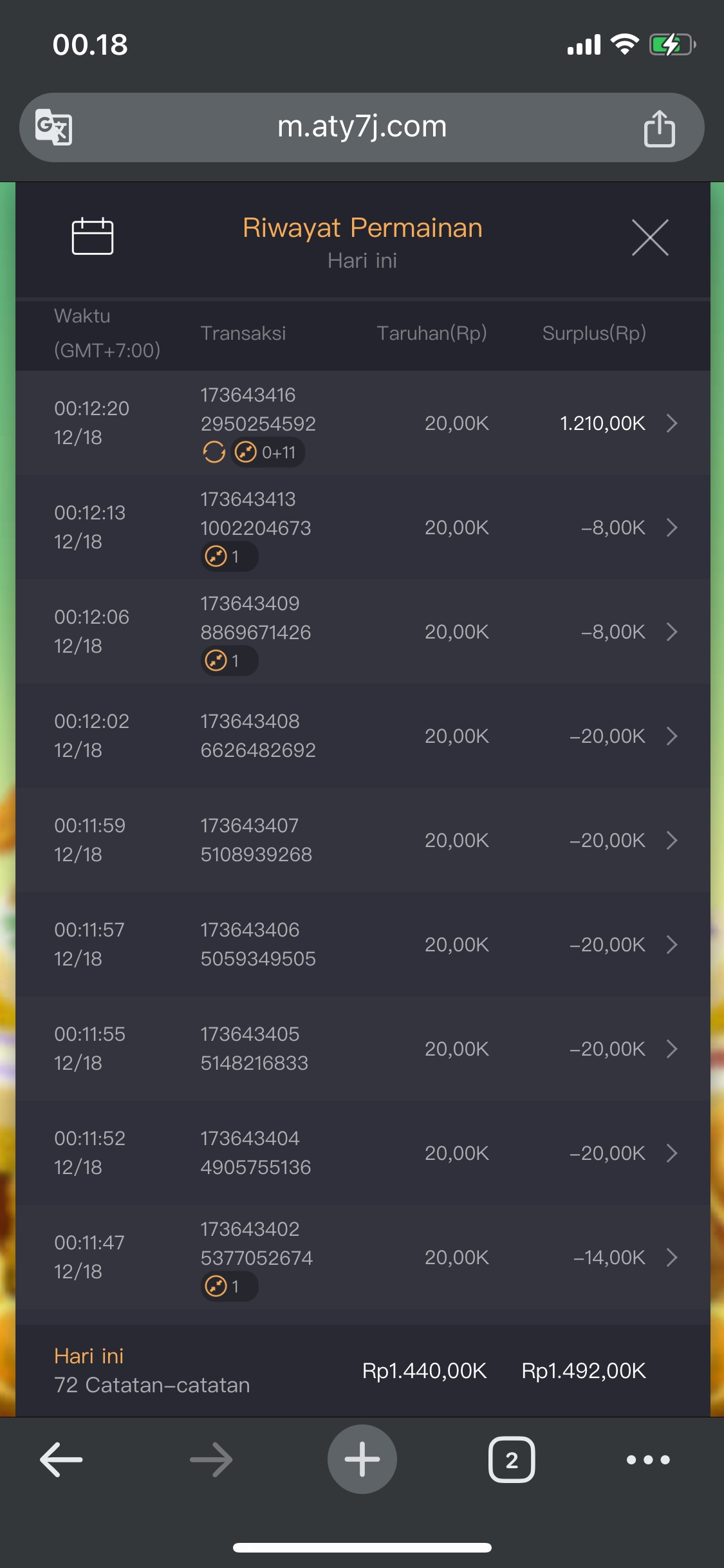Expand details for the 00:12:13 record
The image size is (724, 1568).
tap(672, 527)
